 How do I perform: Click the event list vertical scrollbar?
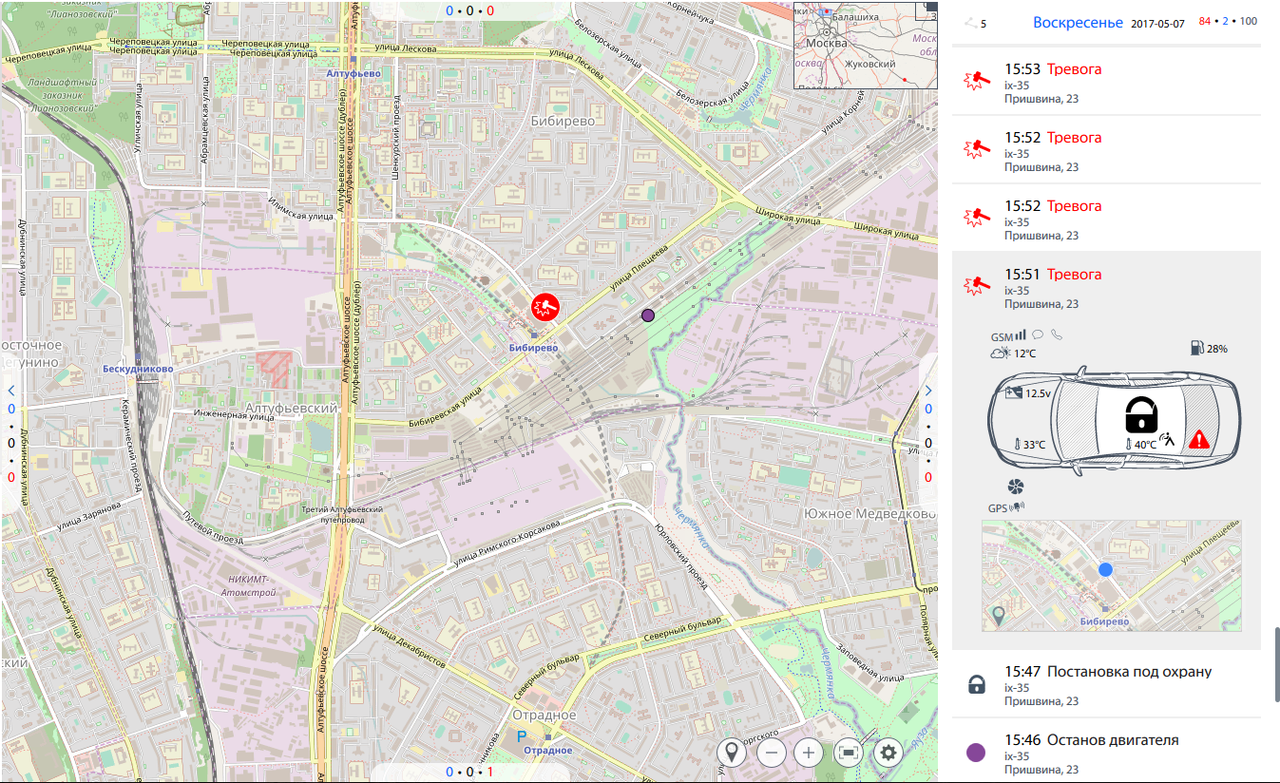[1275, 664]
